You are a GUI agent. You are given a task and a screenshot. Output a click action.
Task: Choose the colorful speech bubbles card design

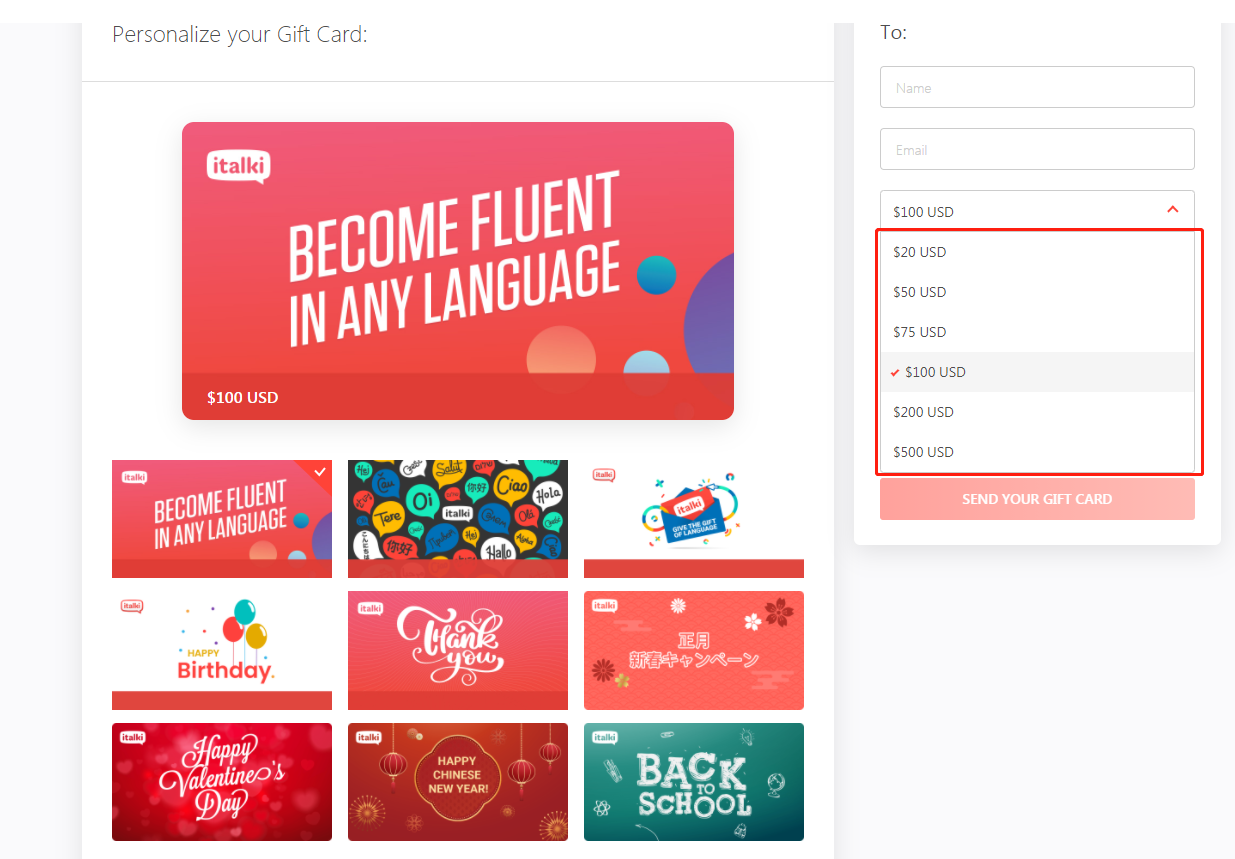[x=458, y=519]
